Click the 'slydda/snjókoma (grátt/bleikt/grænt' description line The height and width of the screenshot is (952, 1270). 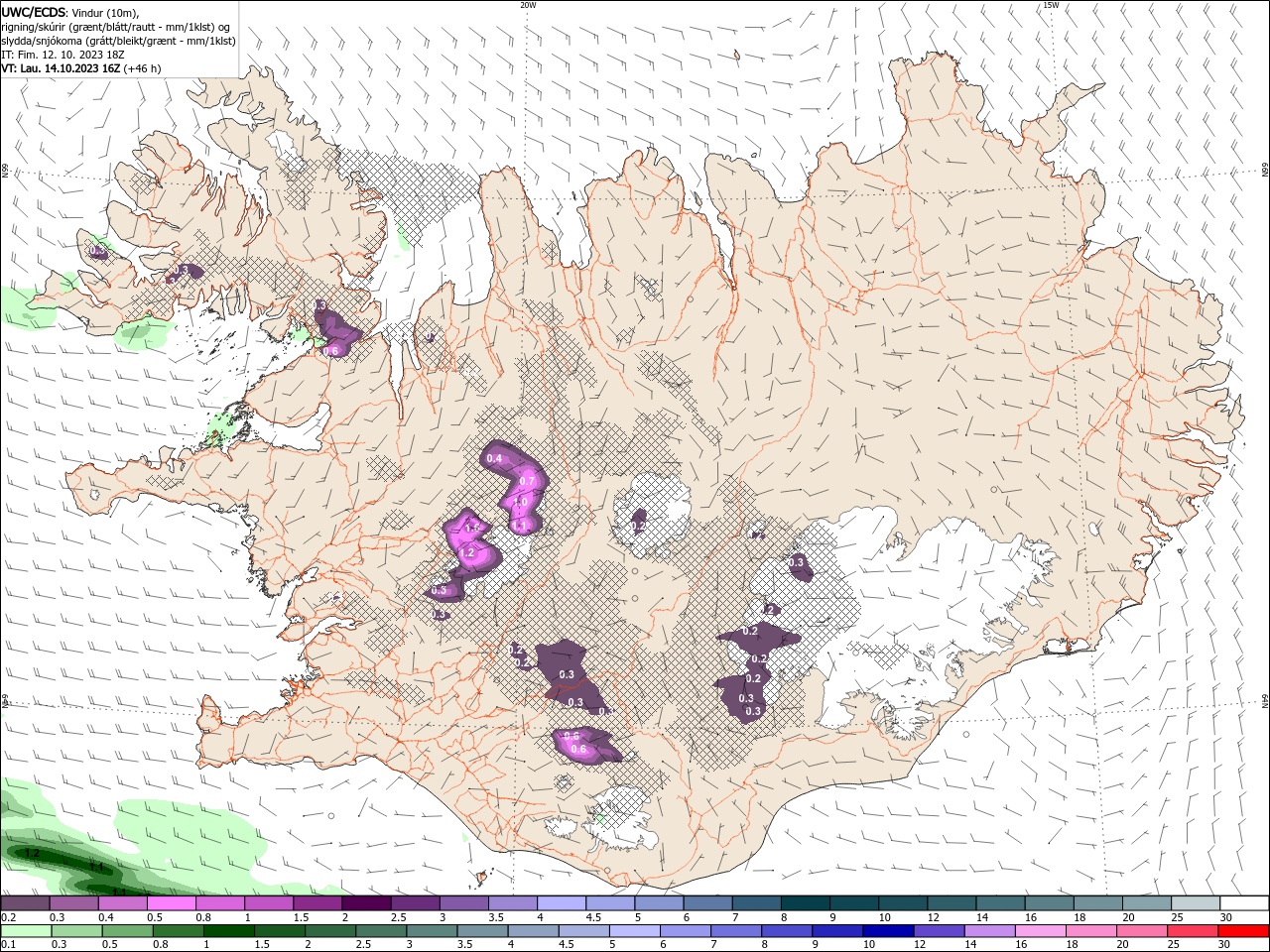118,41
